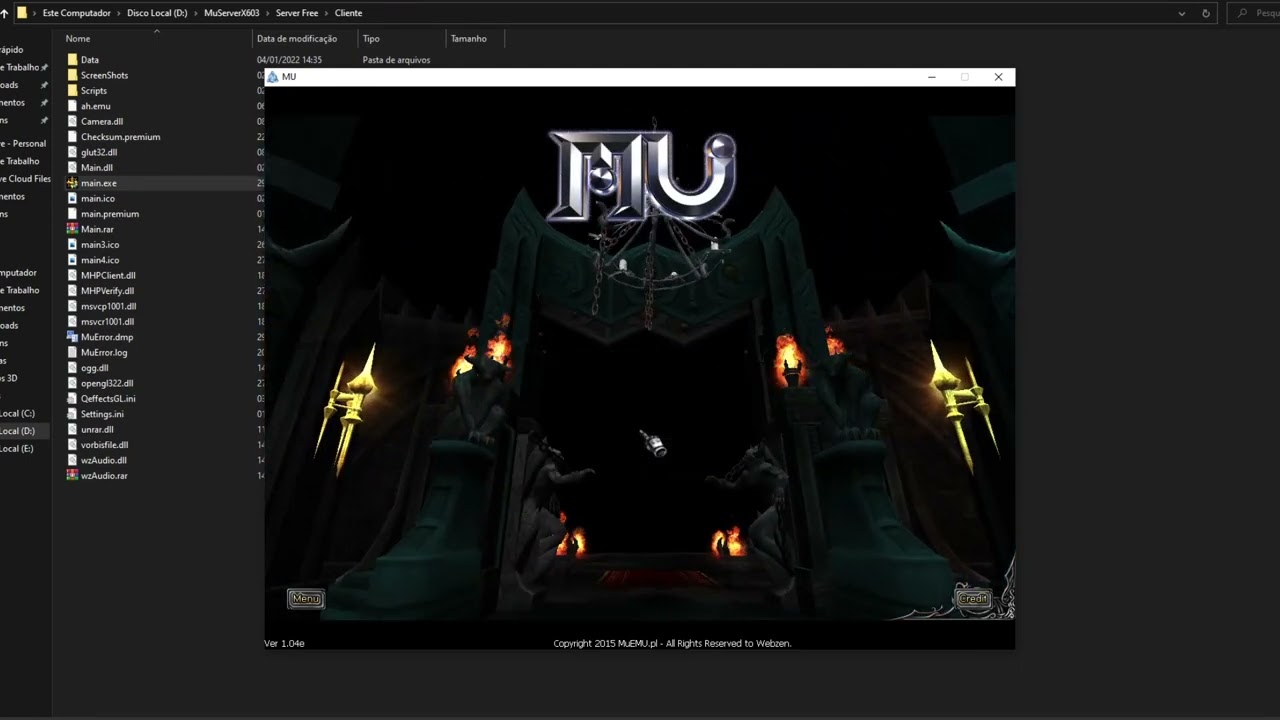This screenshot has width=1280, height=720.
Task: Close the MU game window
Action: [998, 77]
